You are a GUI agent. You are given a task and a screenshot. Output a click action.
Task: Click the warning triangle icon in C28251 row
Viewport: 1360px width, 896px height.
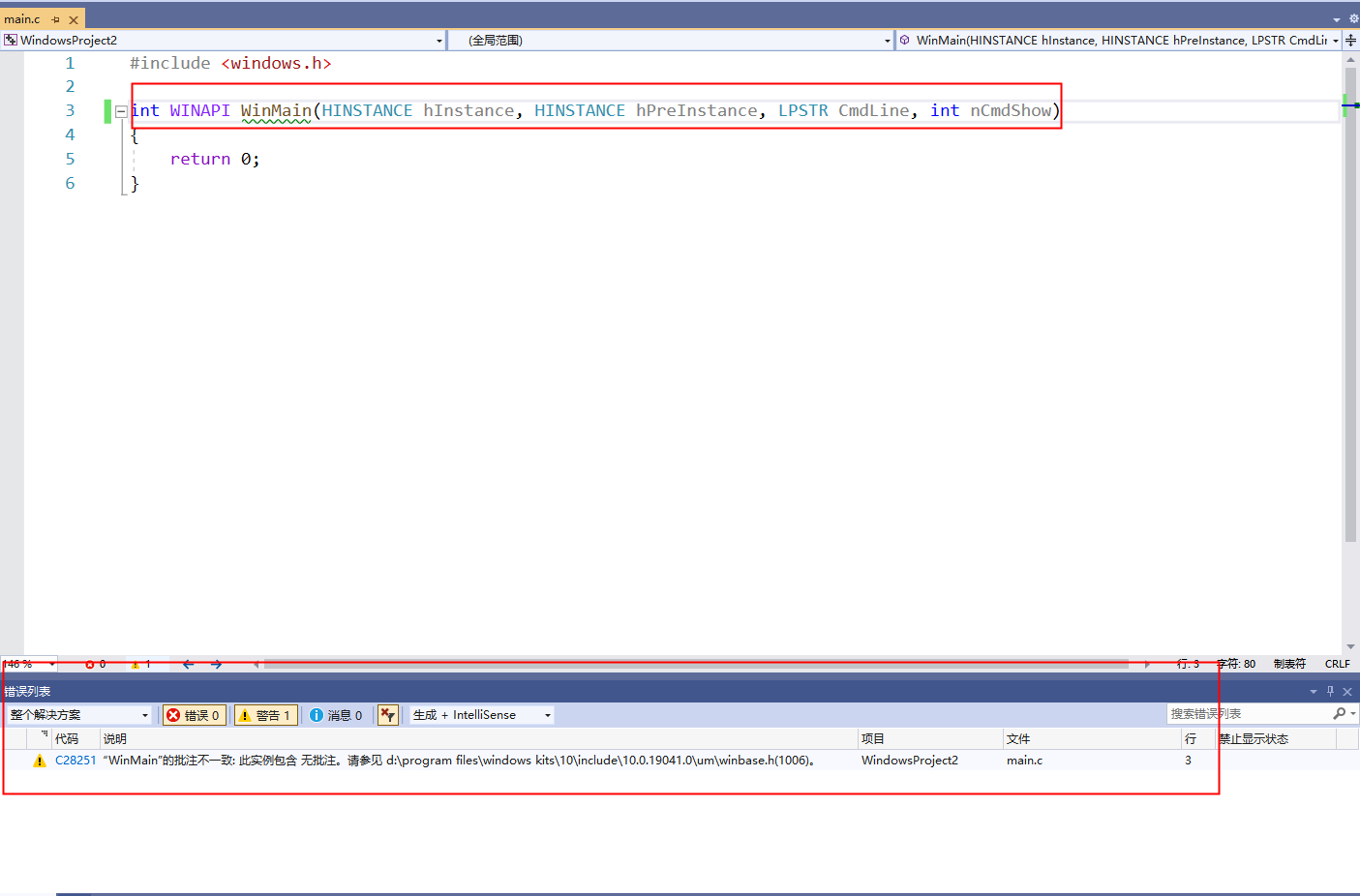[40, 762]
